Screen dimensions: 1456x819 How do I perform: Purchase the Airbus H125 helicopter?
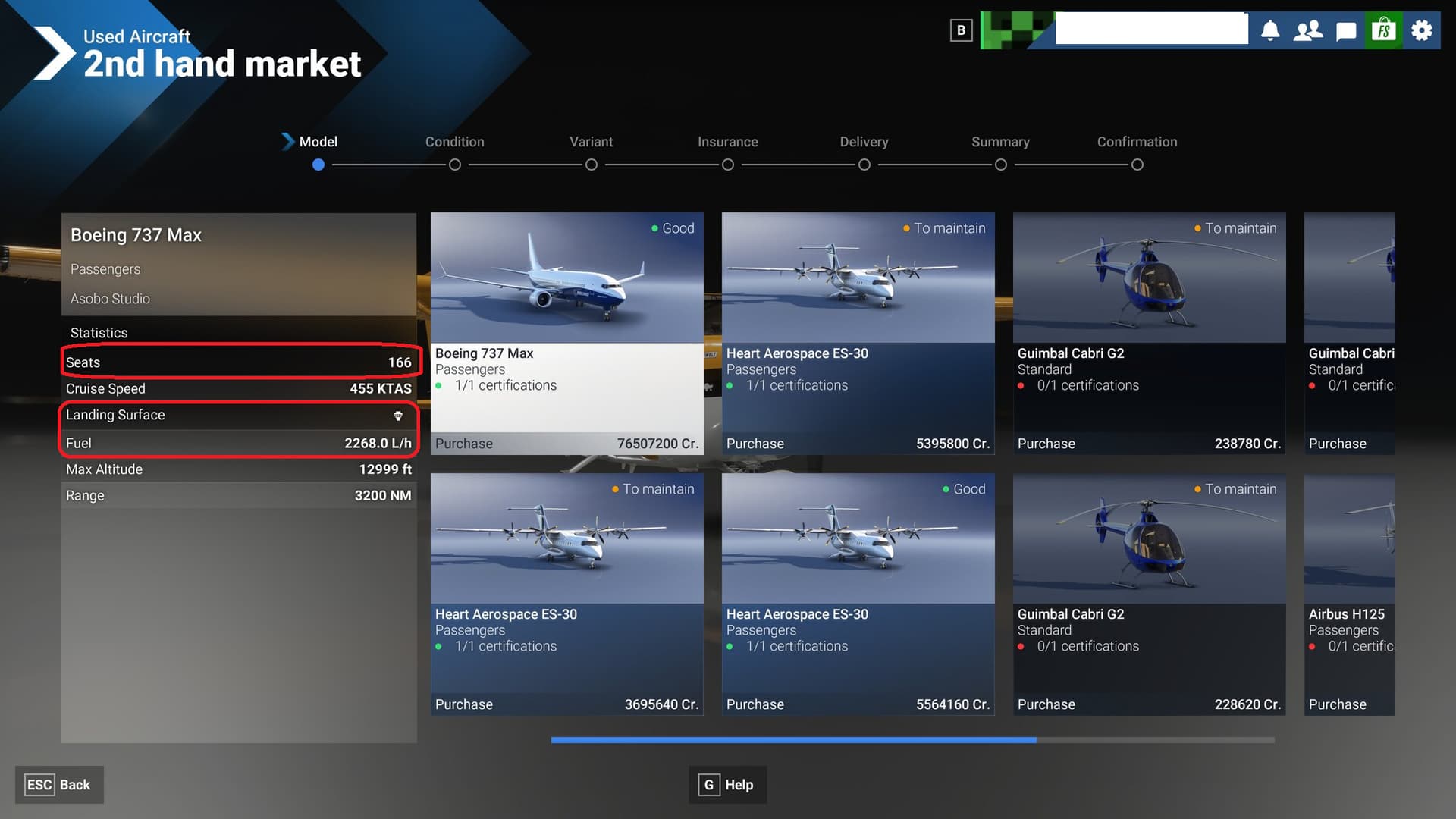[1350, 704]
